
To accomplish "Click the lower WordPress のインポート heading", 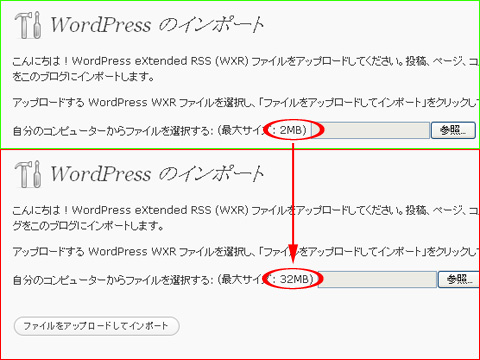I will coord(157,174).
